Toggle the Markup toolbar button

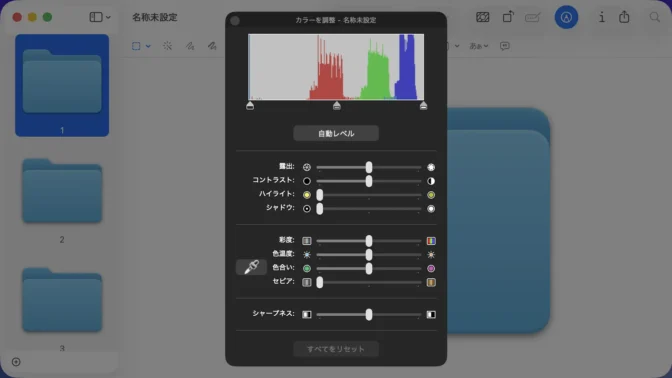click(x=566, y=18)
